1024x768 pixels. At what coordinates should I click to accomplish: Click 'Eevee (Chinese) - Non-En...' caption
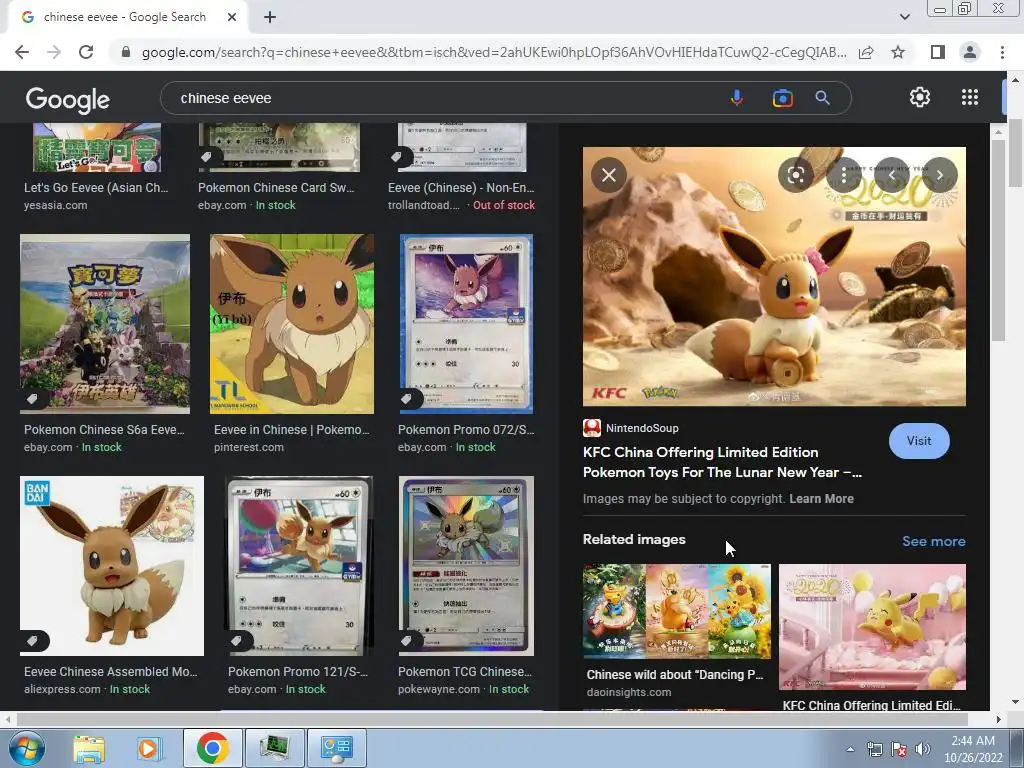[x=461, y=188]
